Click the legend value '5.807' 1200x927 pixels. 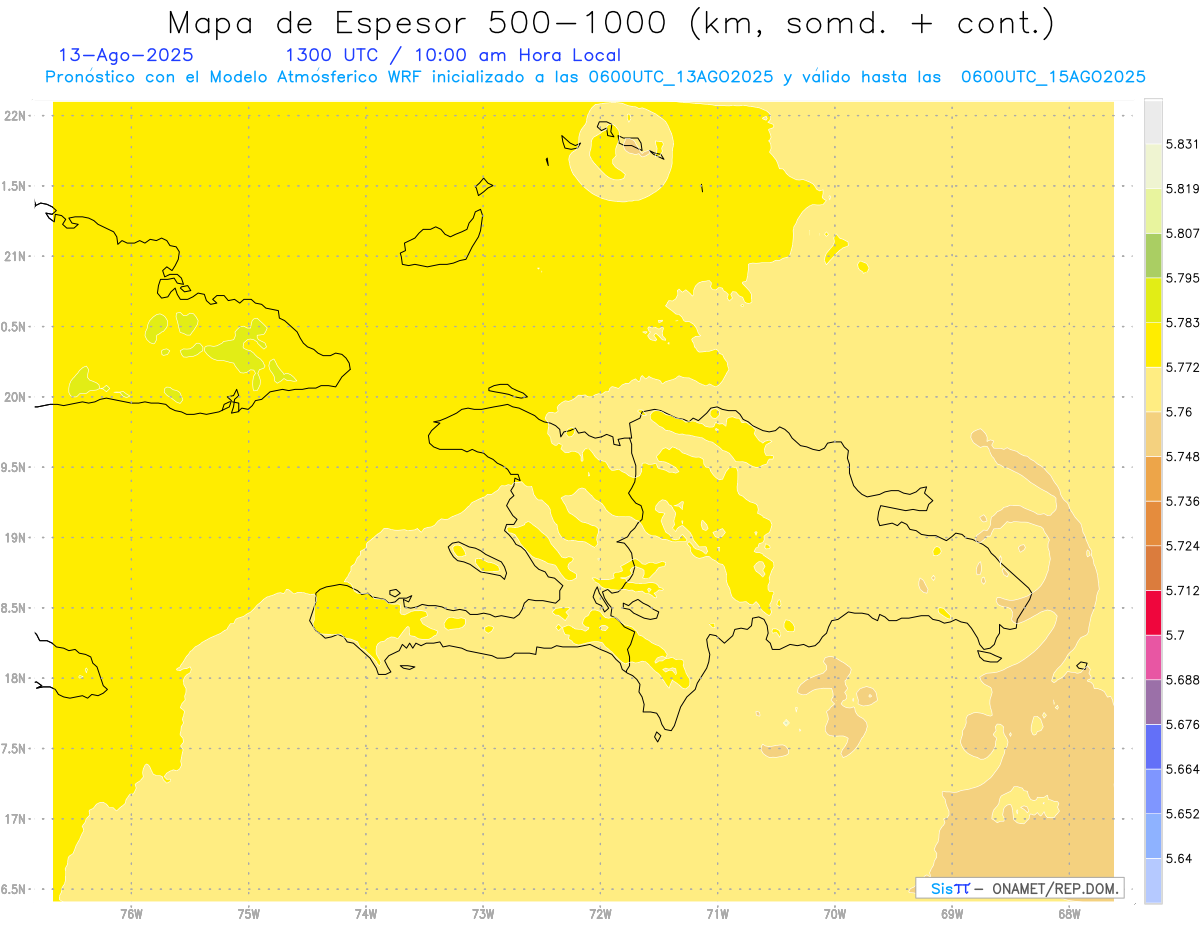tap(1182, 233)
